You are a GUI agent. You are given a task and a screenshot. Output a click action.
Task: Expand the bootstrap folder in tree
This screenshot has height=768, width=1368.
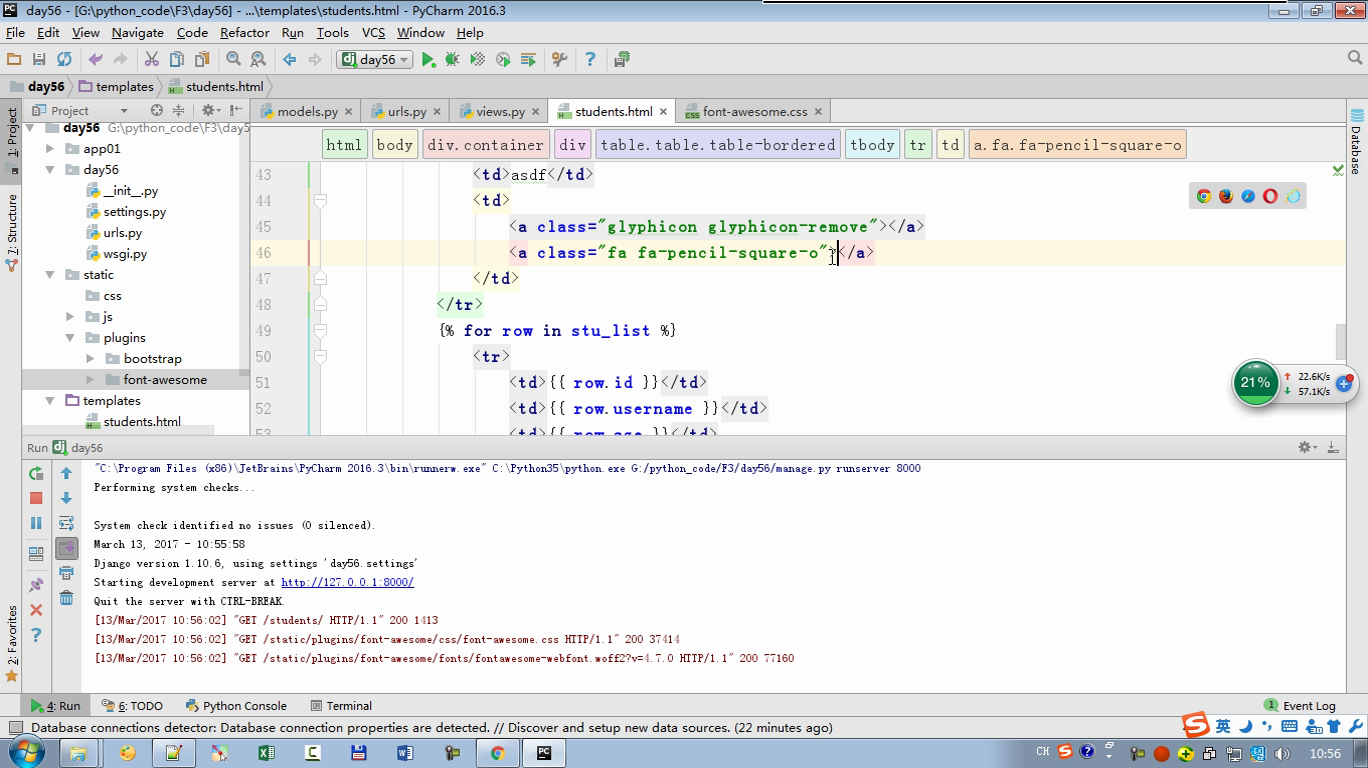pos(90,359)
